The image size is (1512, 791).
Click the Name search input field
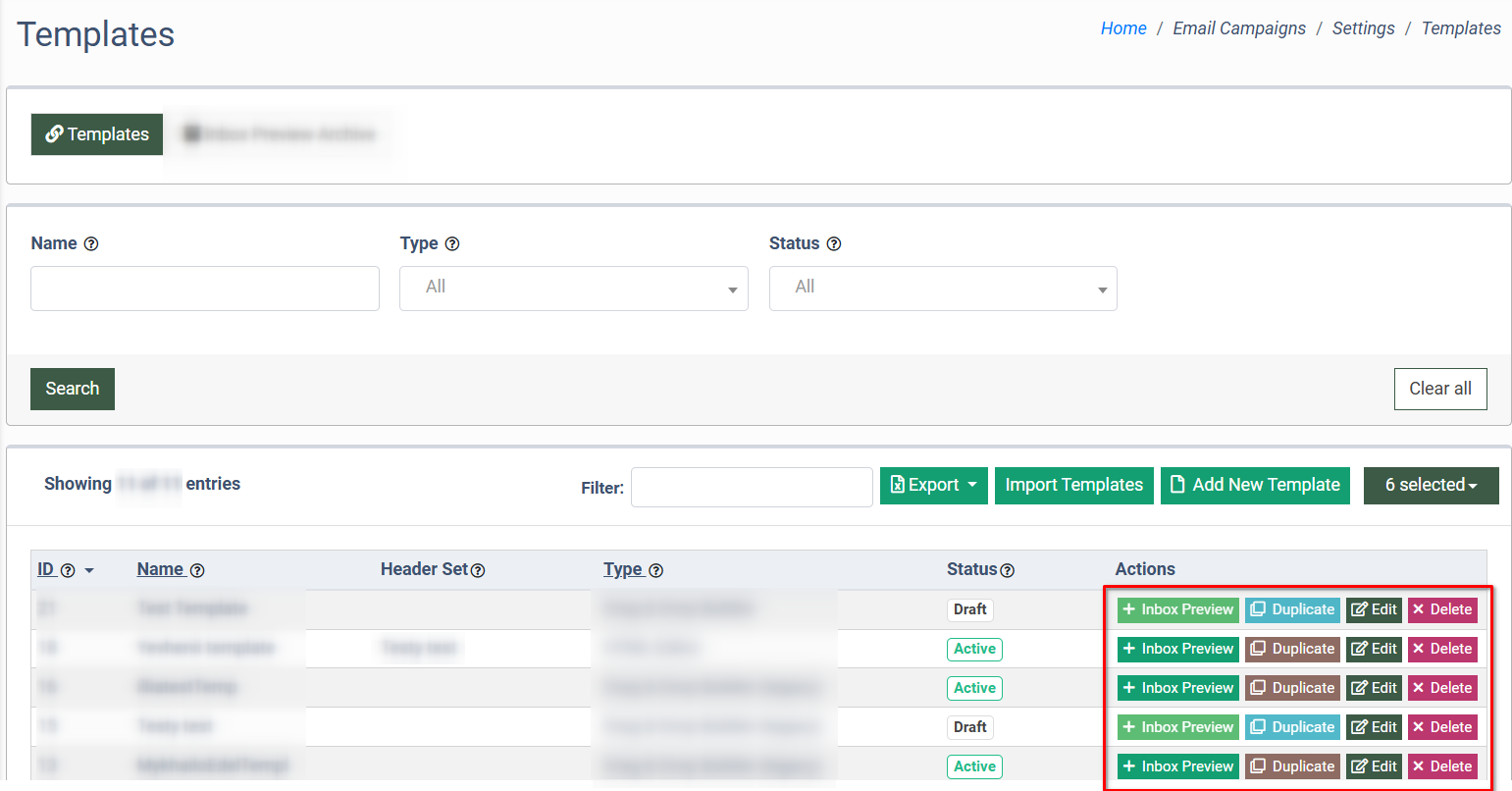click(205, 289)
